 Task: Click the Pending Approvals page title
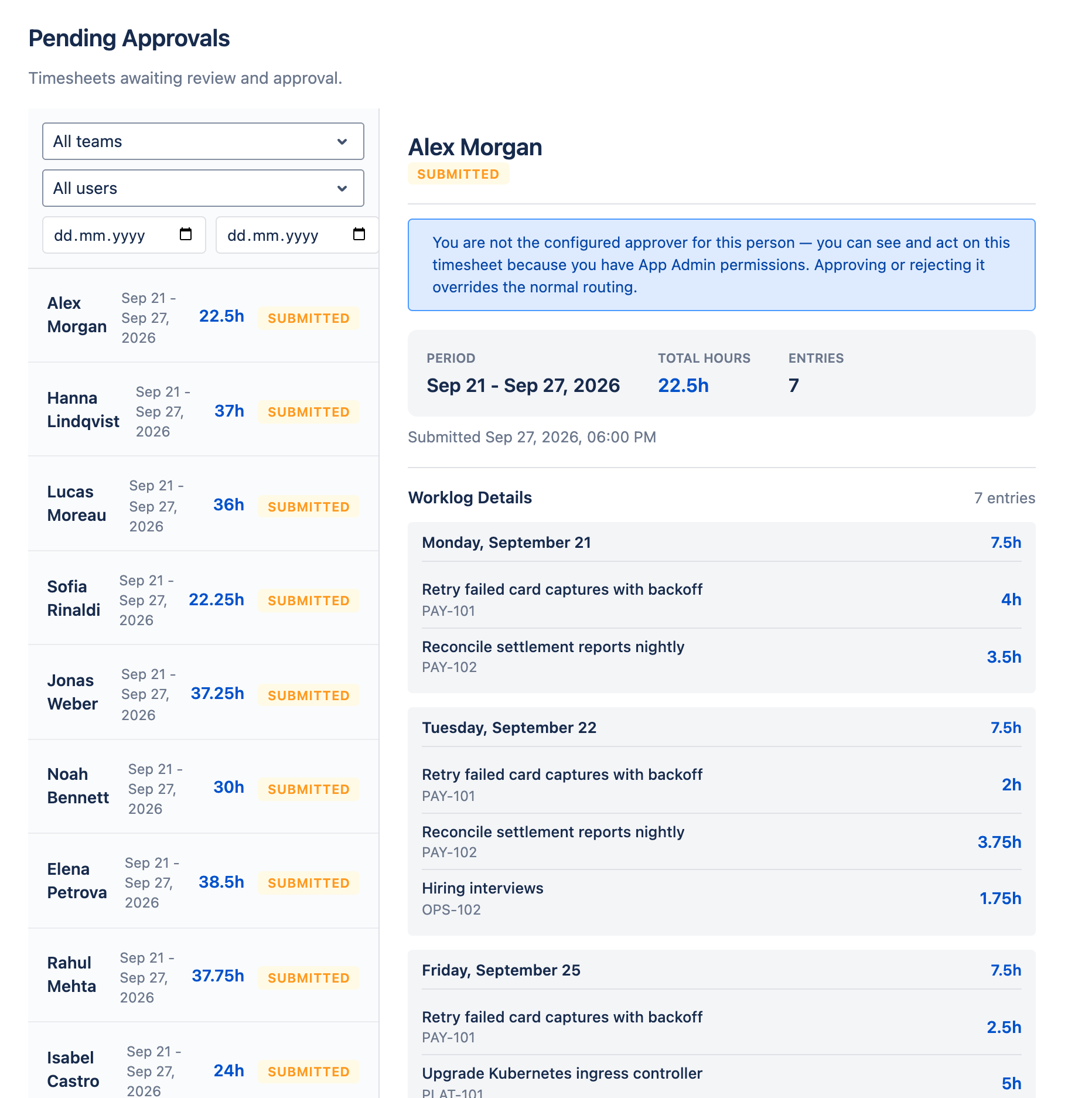coord(129,39)
